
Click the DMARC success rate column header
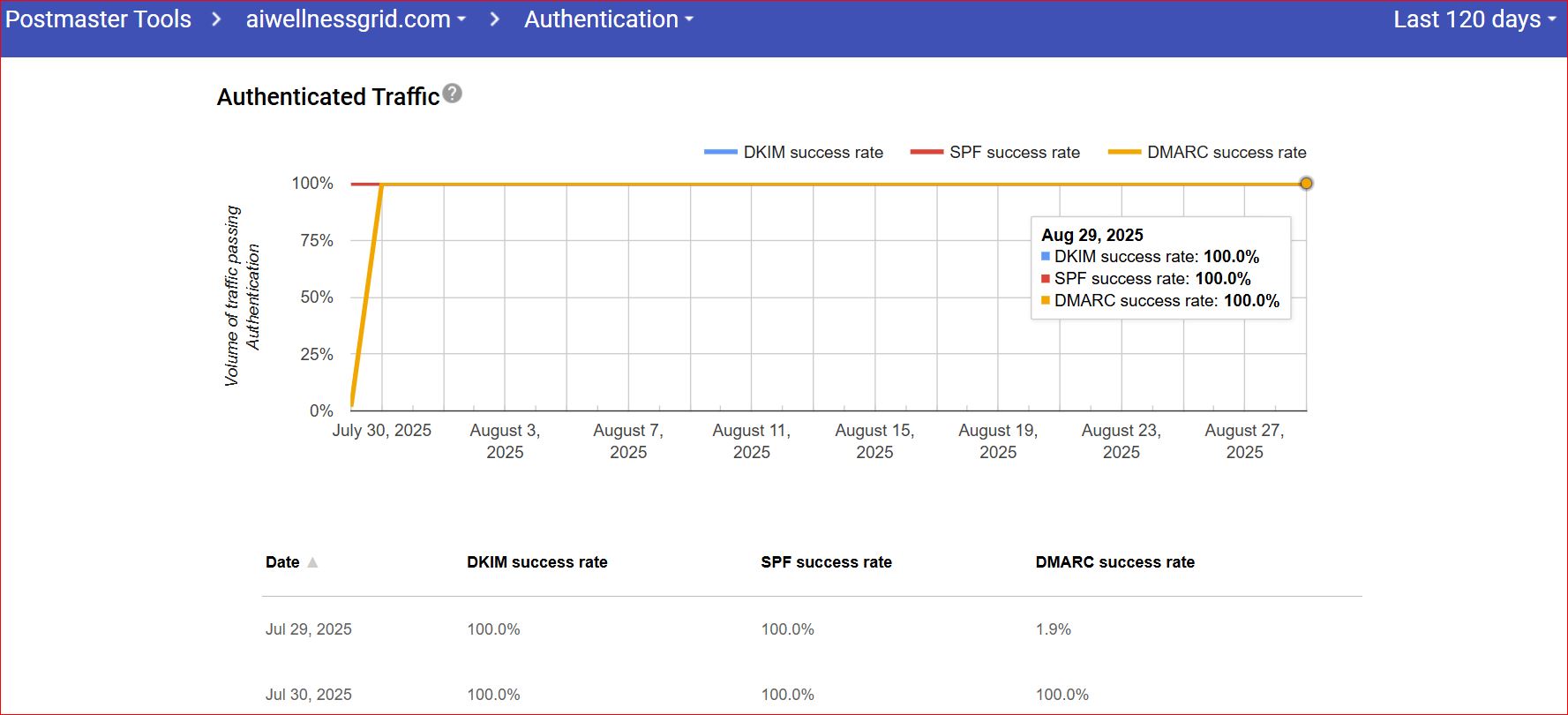[1114, 562]
